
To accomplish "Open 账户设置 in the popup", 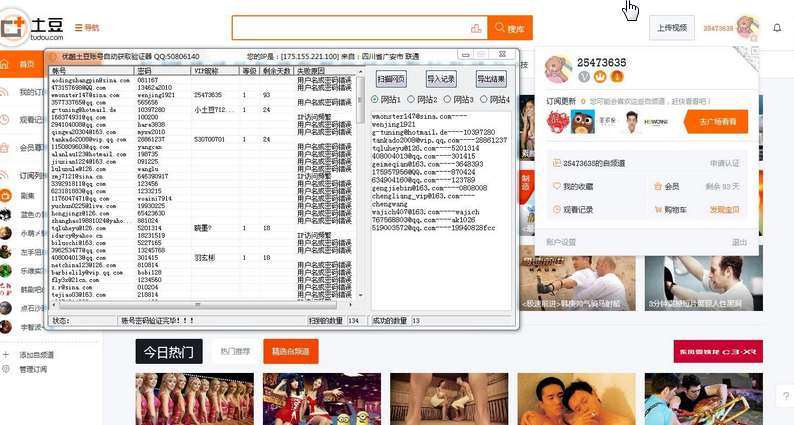I will pyautogui.click(x=561, y=242).
